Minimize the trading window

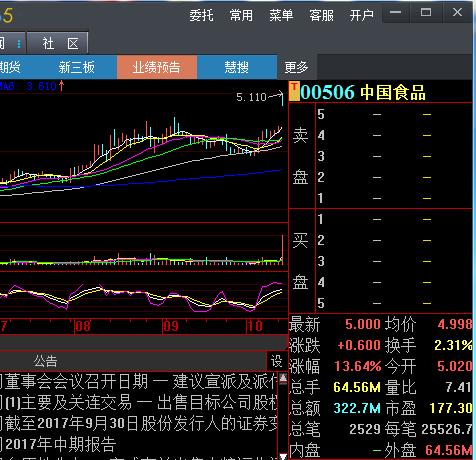pyautogui.click(x=396, y=12)
